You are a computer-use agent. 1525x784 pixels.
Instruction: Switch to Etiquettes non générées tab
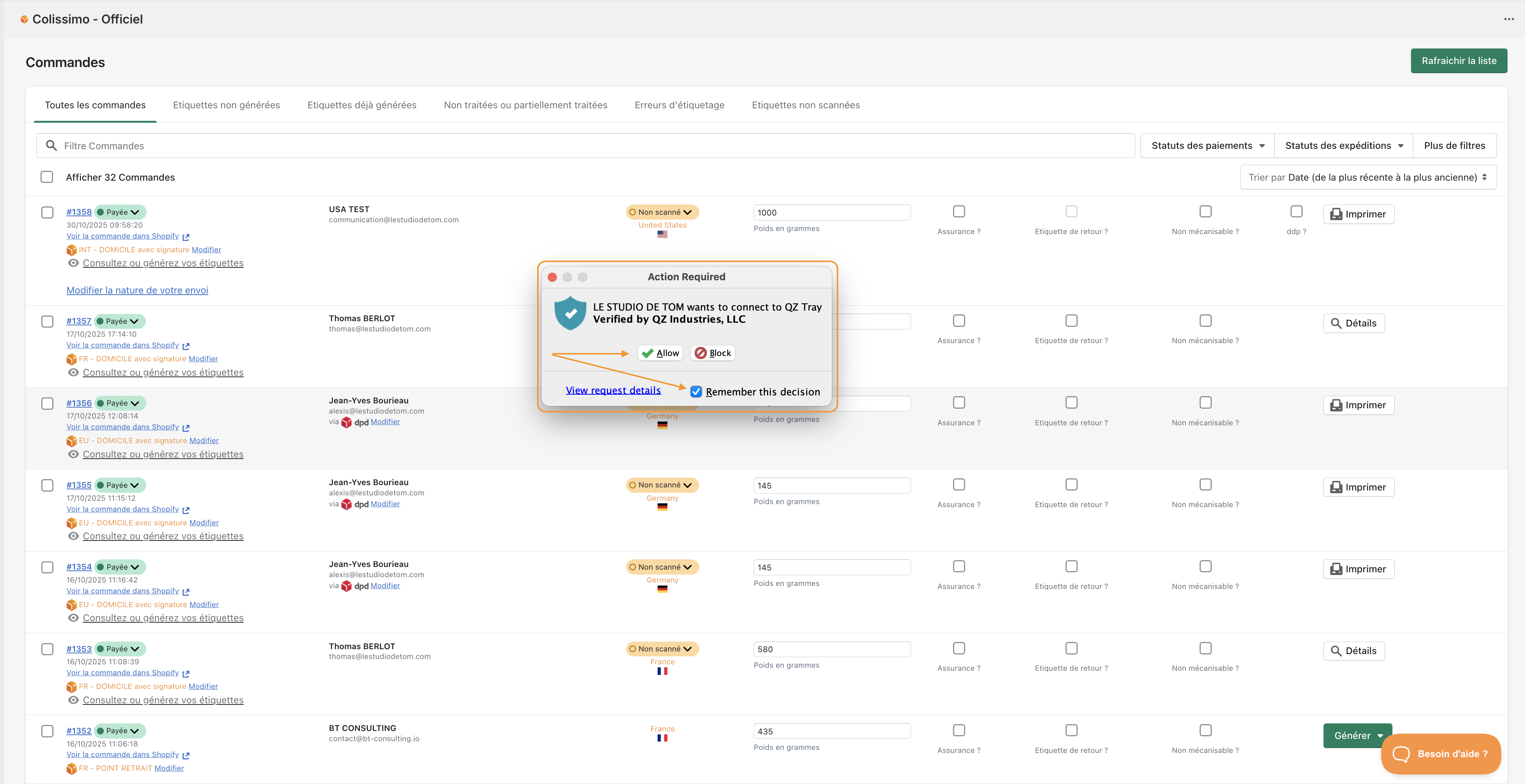click(226, 105)
